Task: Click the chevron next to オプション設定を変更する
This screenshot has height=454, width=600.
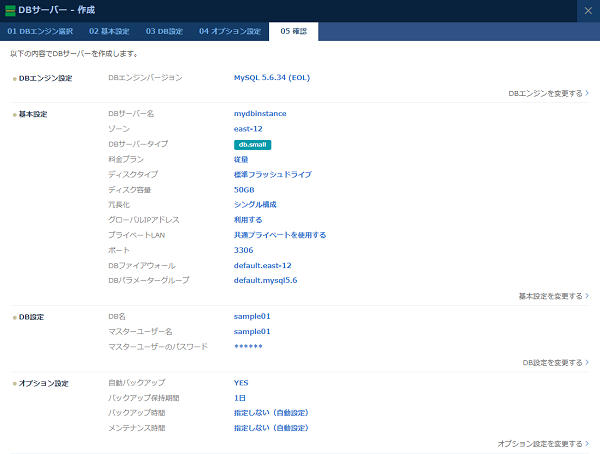Action: click(587, 443)
